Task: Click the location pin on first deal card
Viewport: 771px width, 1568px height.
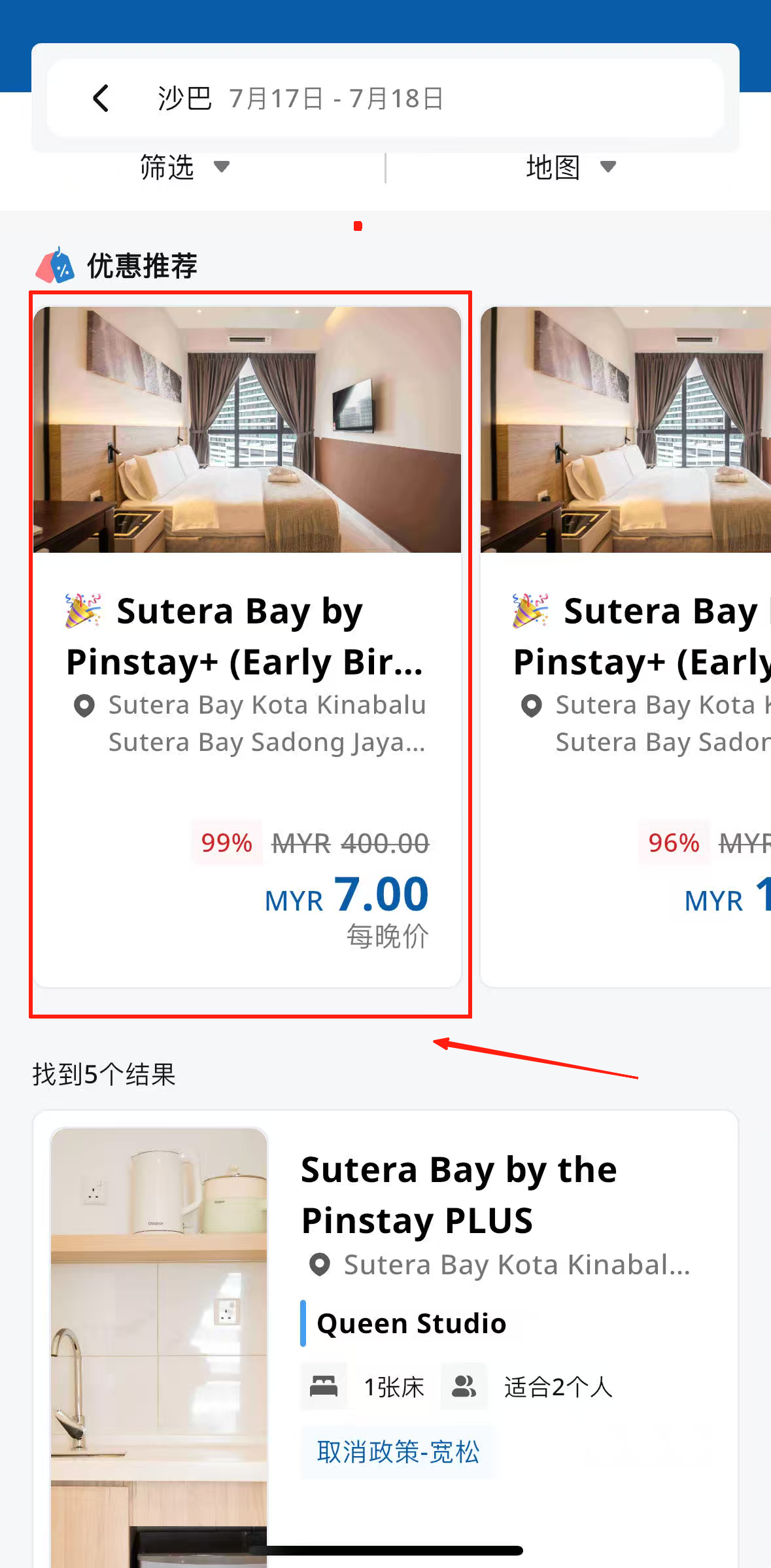Action: coord(84,706)
